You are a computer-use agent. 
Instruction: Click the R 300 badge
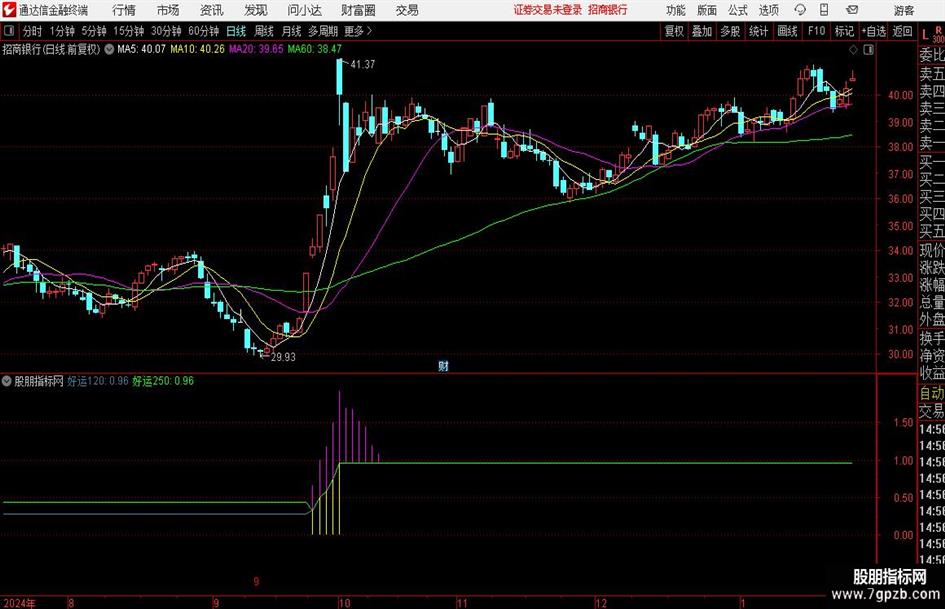coord(938,34)
